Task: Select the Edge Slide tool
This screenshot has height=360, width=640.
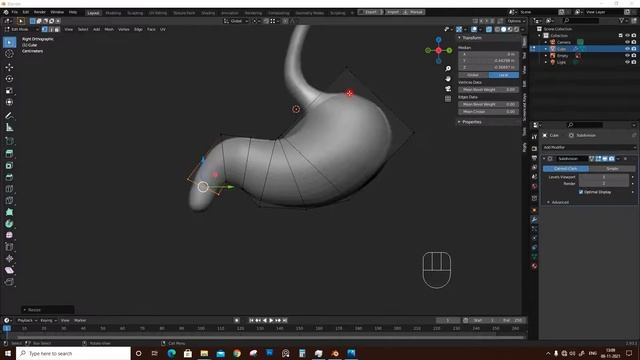Action: pos(9,247)
